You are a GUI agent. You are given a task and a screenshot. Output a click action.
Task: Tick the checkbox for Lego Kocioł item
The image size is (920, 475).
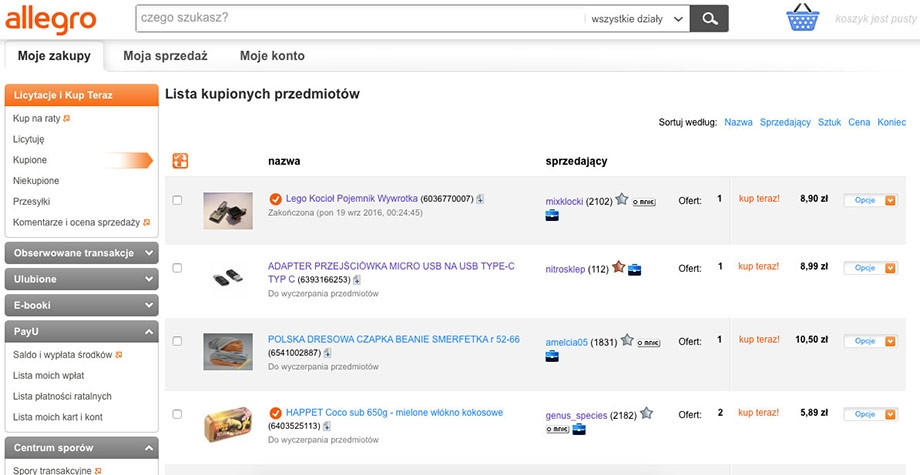tap(178, 200)
